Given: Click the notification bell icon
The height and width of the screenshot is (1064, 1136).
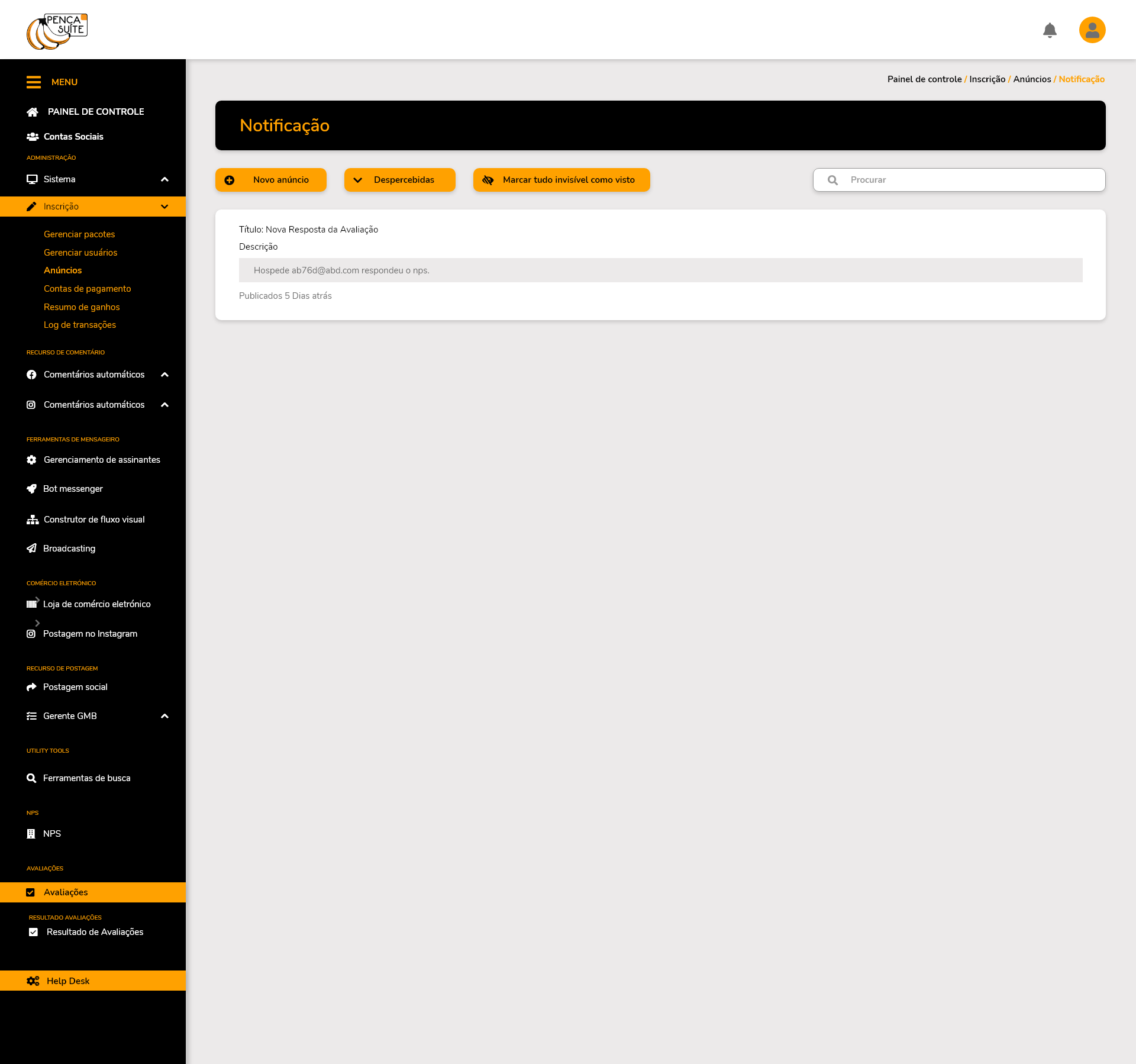Looking at the screenshot, I should (x=1050, y=30).
